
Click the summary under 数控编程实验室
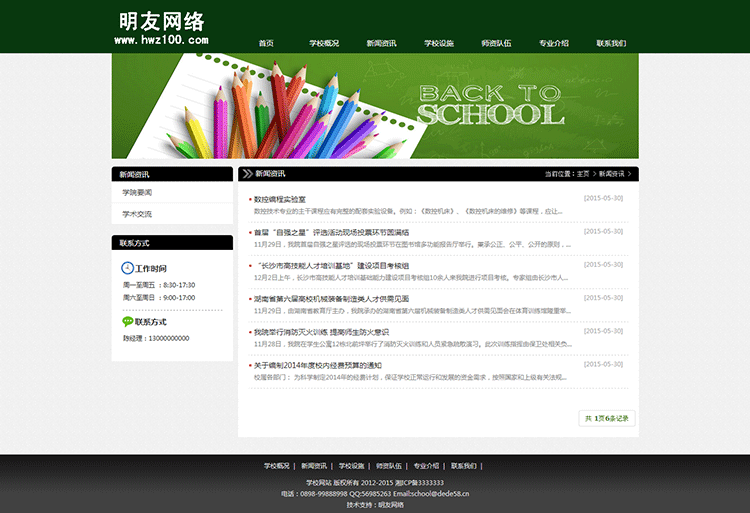(408, 211)
